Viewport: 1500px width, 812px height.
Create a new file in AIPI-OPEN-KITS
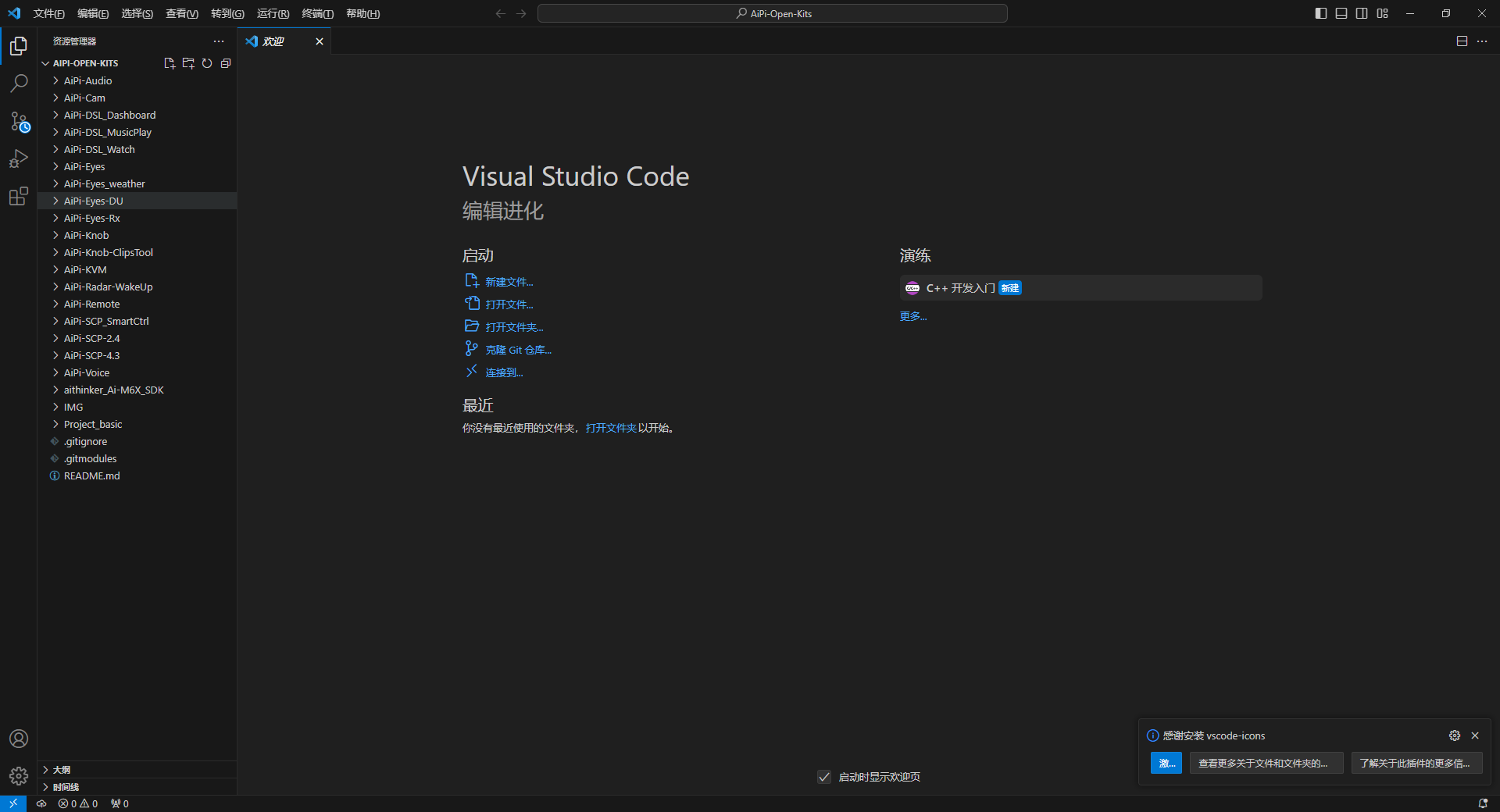170,63
